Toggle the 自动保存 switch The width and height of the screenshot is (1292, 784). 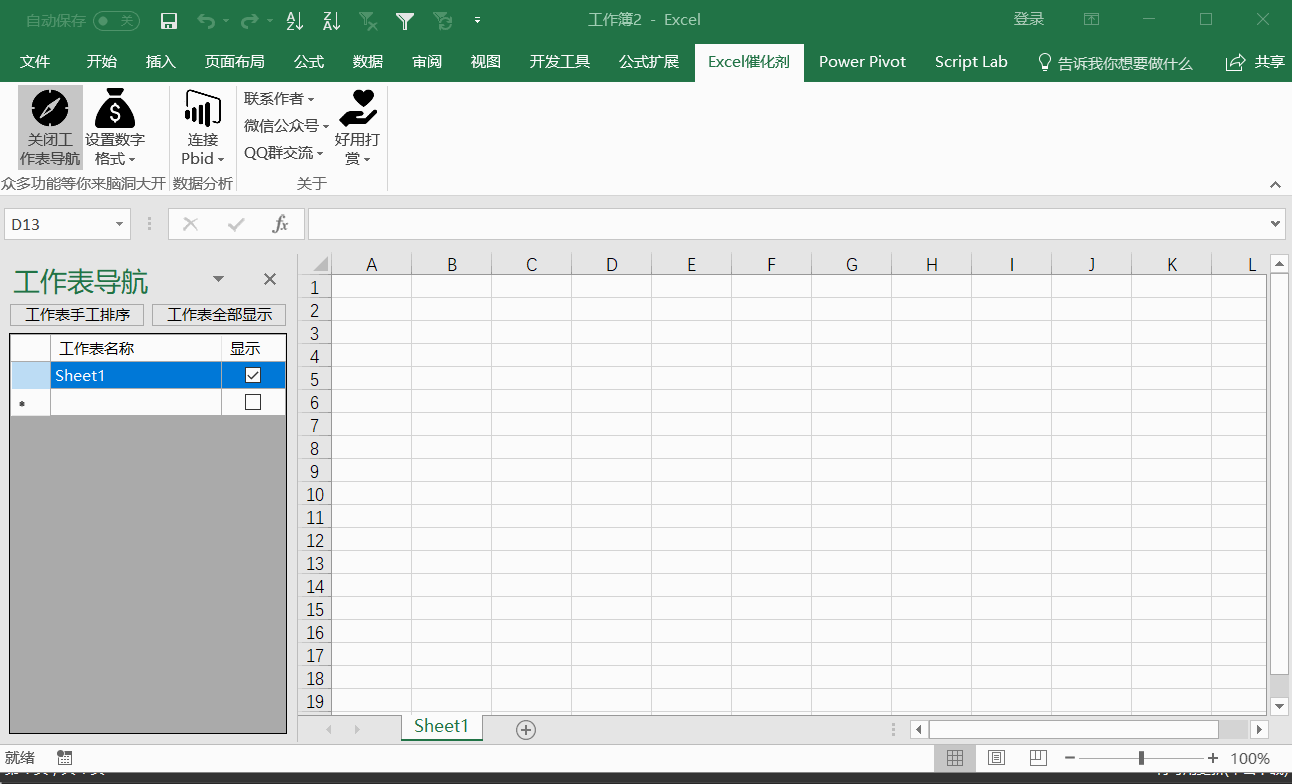(116, 20)
